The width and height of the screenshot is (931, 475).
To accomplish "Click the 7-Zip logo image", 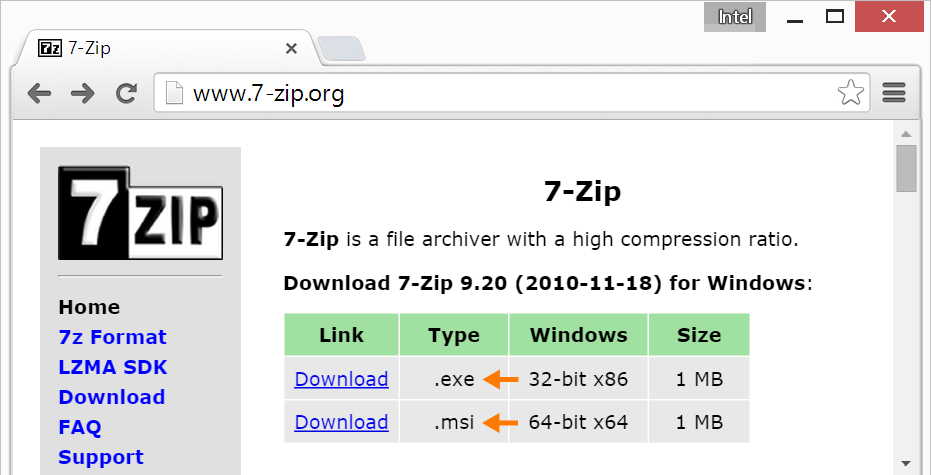I will 140,213.
